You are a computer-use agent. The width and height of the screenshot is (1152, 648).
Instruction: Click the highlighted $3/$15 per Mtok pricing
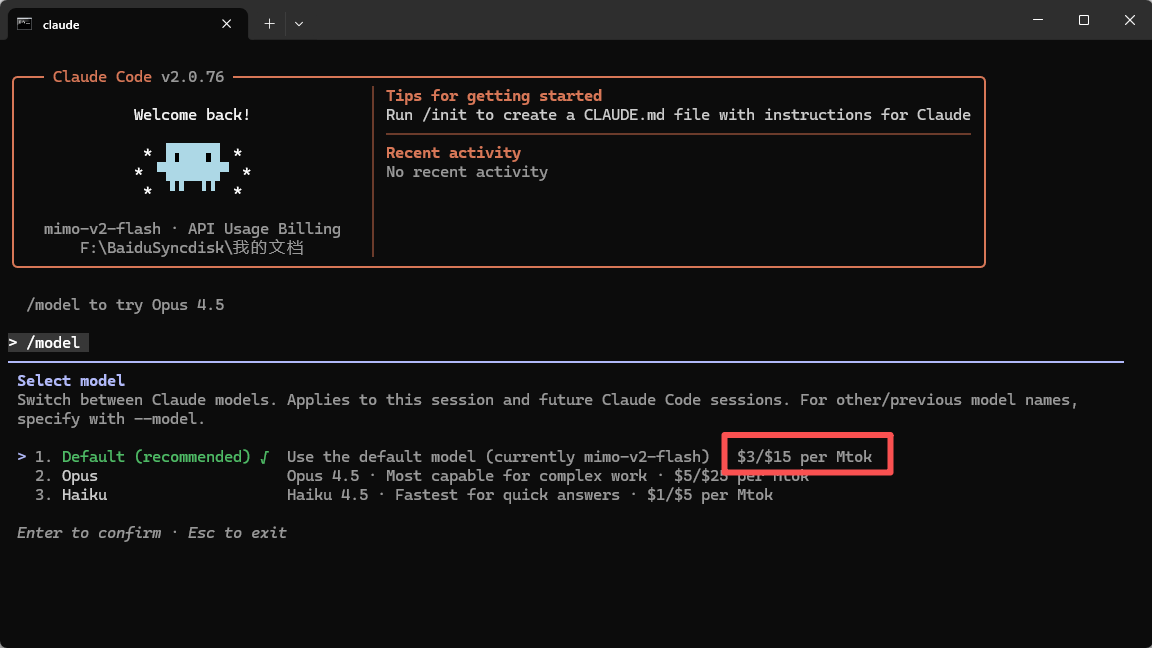click(x=804, y=457)
